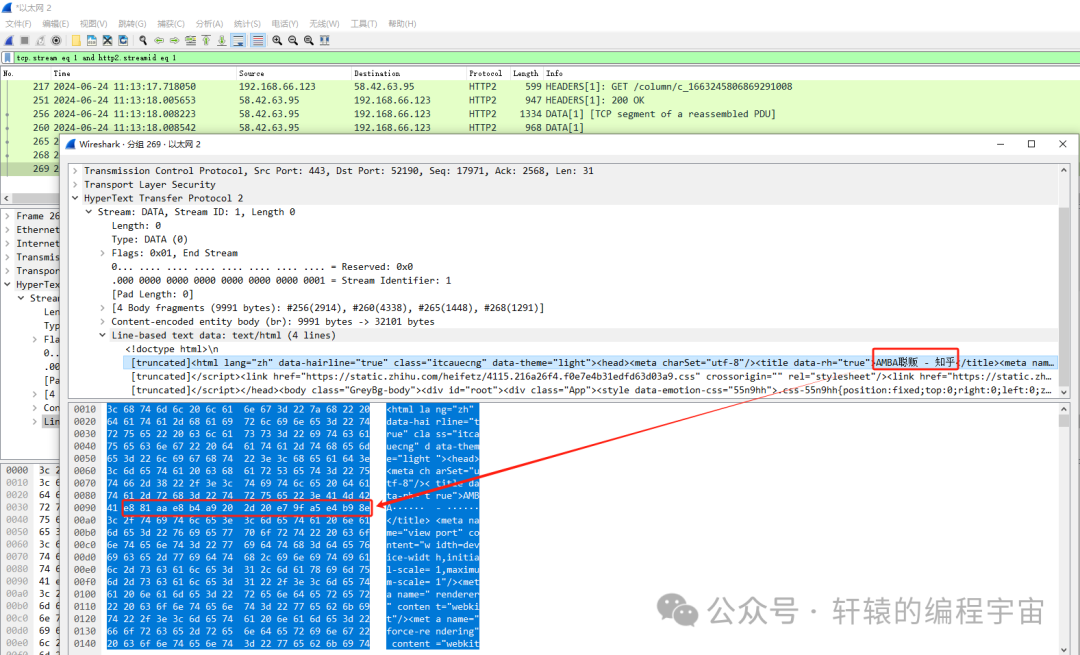Reset text to normal size
1080x655 pixels.
(309, 41)
